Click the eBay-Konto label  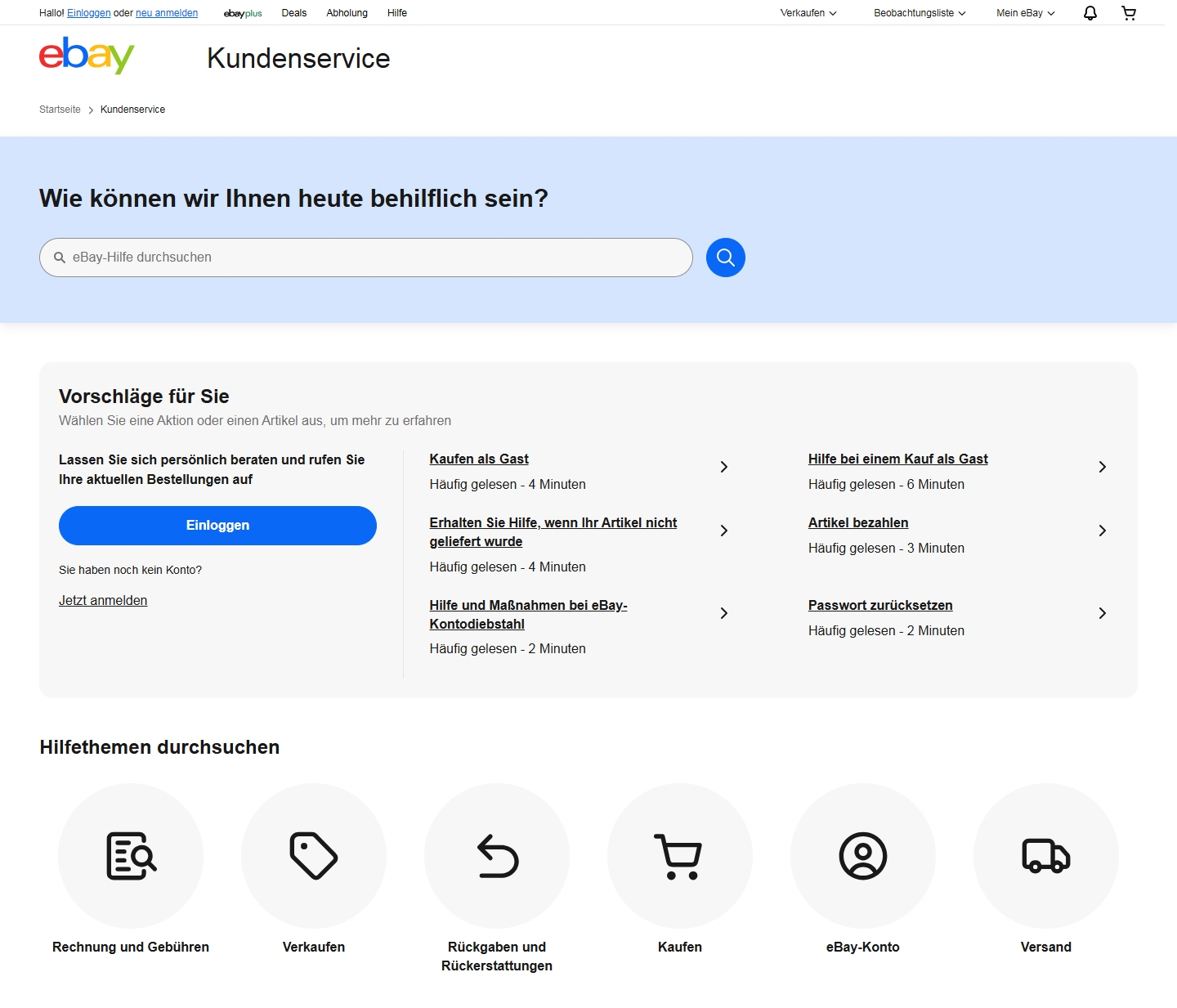coord(863,947)
